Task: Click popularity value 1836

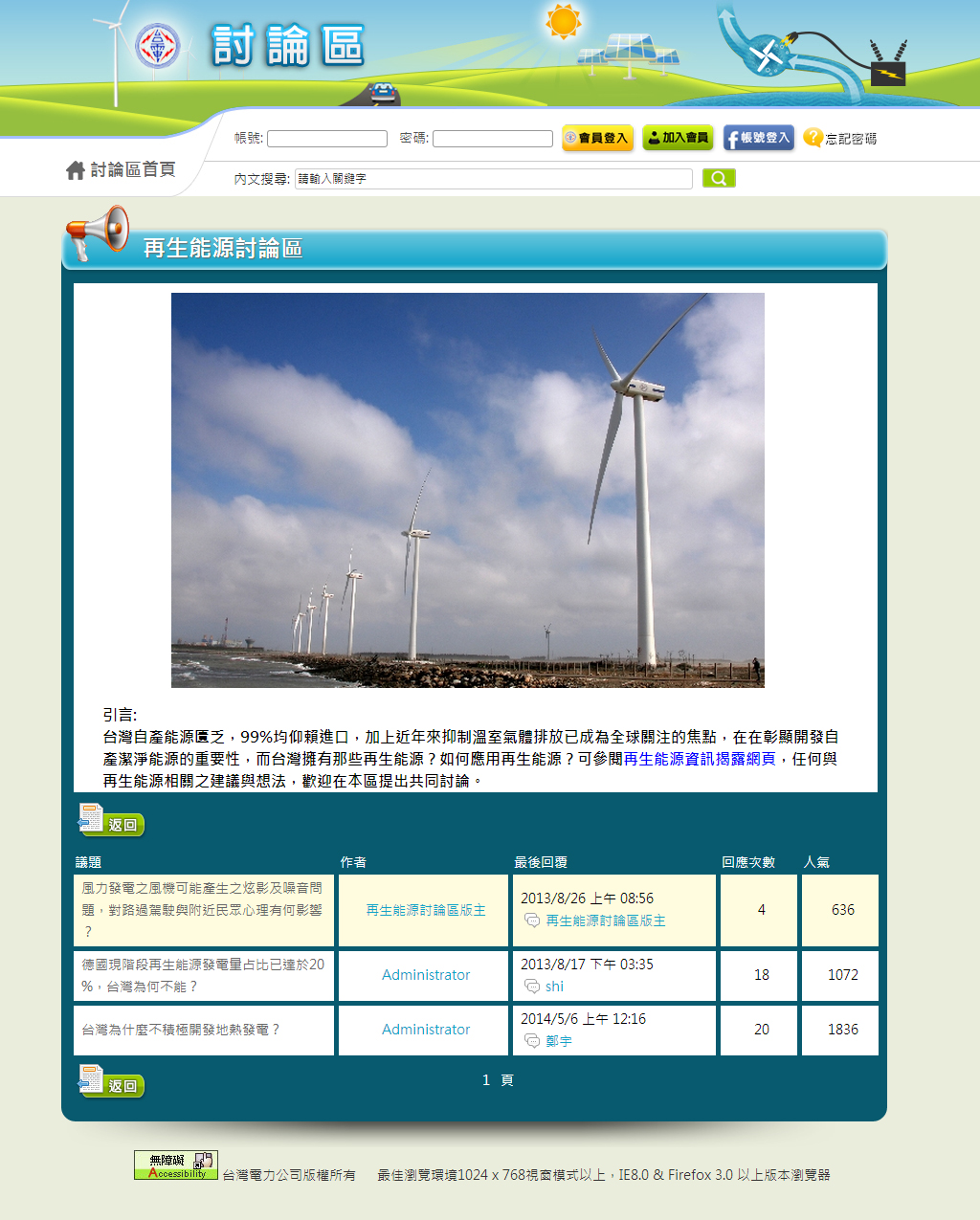Action: click(843, 1030)
